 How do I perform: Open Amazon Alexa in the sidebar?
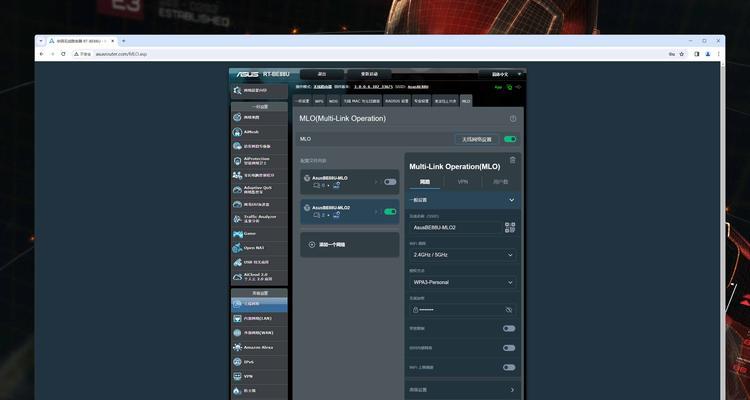(x=259, y=347)
